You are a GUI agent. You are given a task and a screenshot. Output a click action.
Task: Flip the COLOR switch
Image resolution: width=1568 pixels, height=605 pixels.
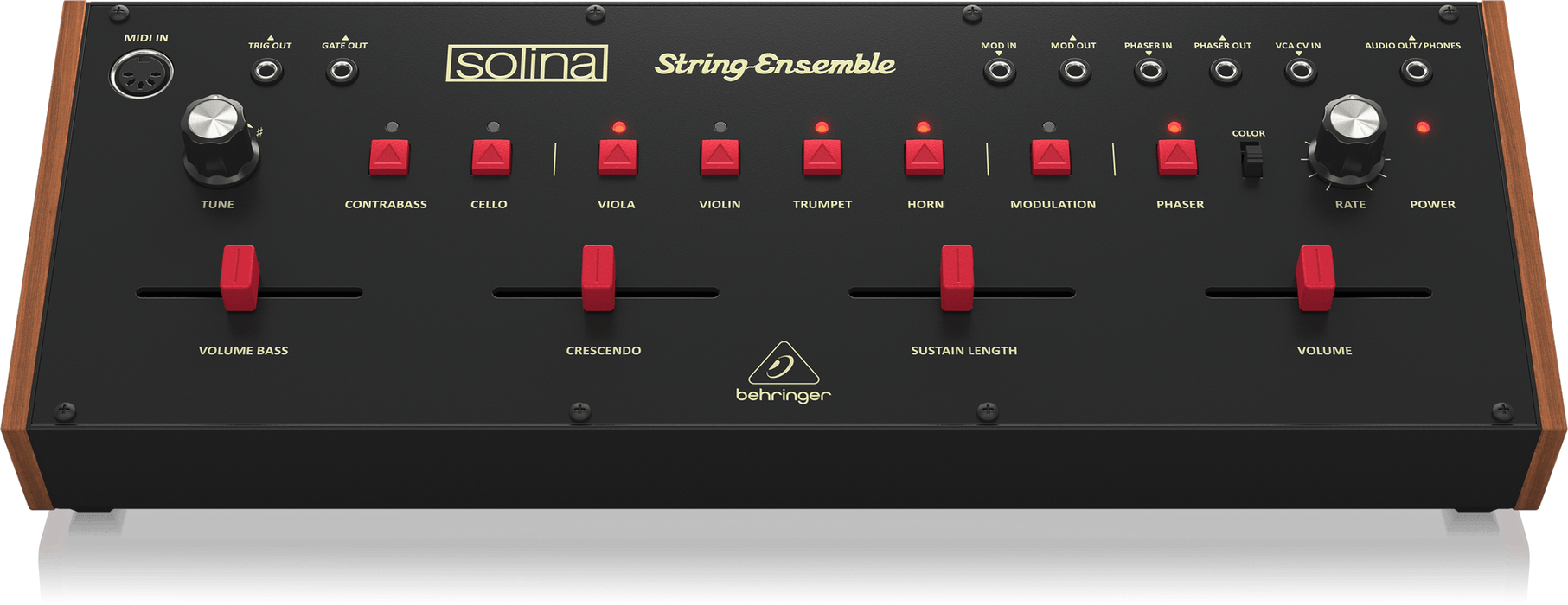click(x=1251, y=160)
